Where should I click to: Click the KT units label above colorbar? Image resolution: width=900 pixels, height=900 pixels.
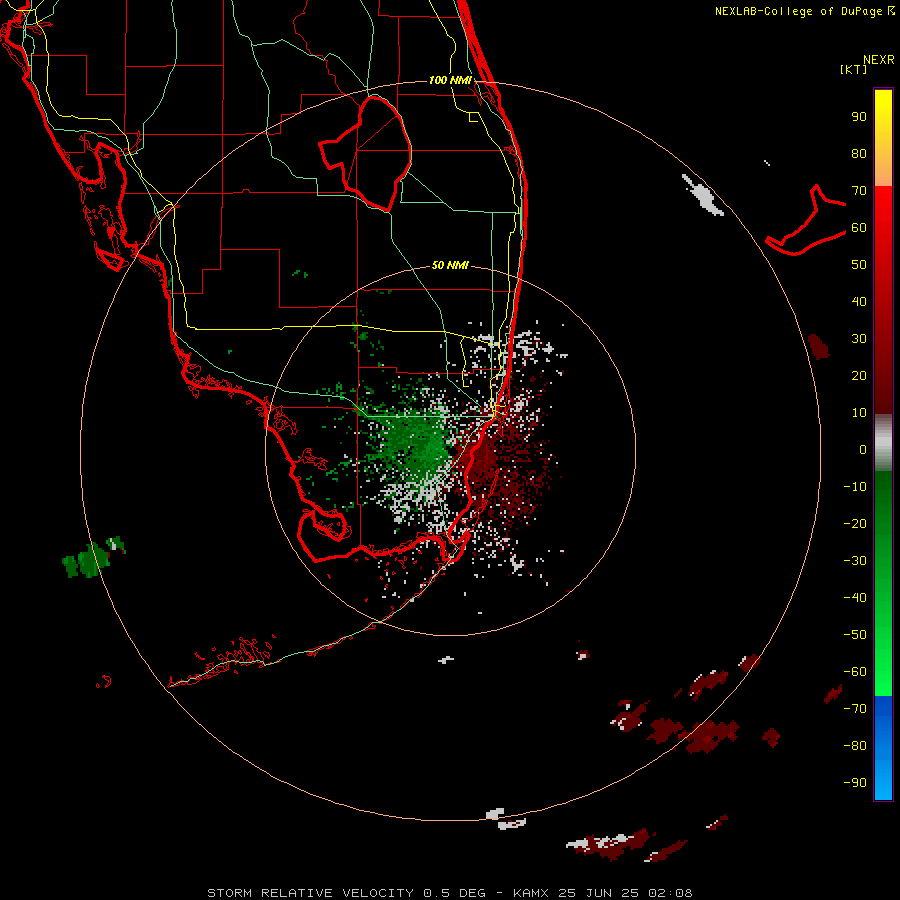click(854, 69)
